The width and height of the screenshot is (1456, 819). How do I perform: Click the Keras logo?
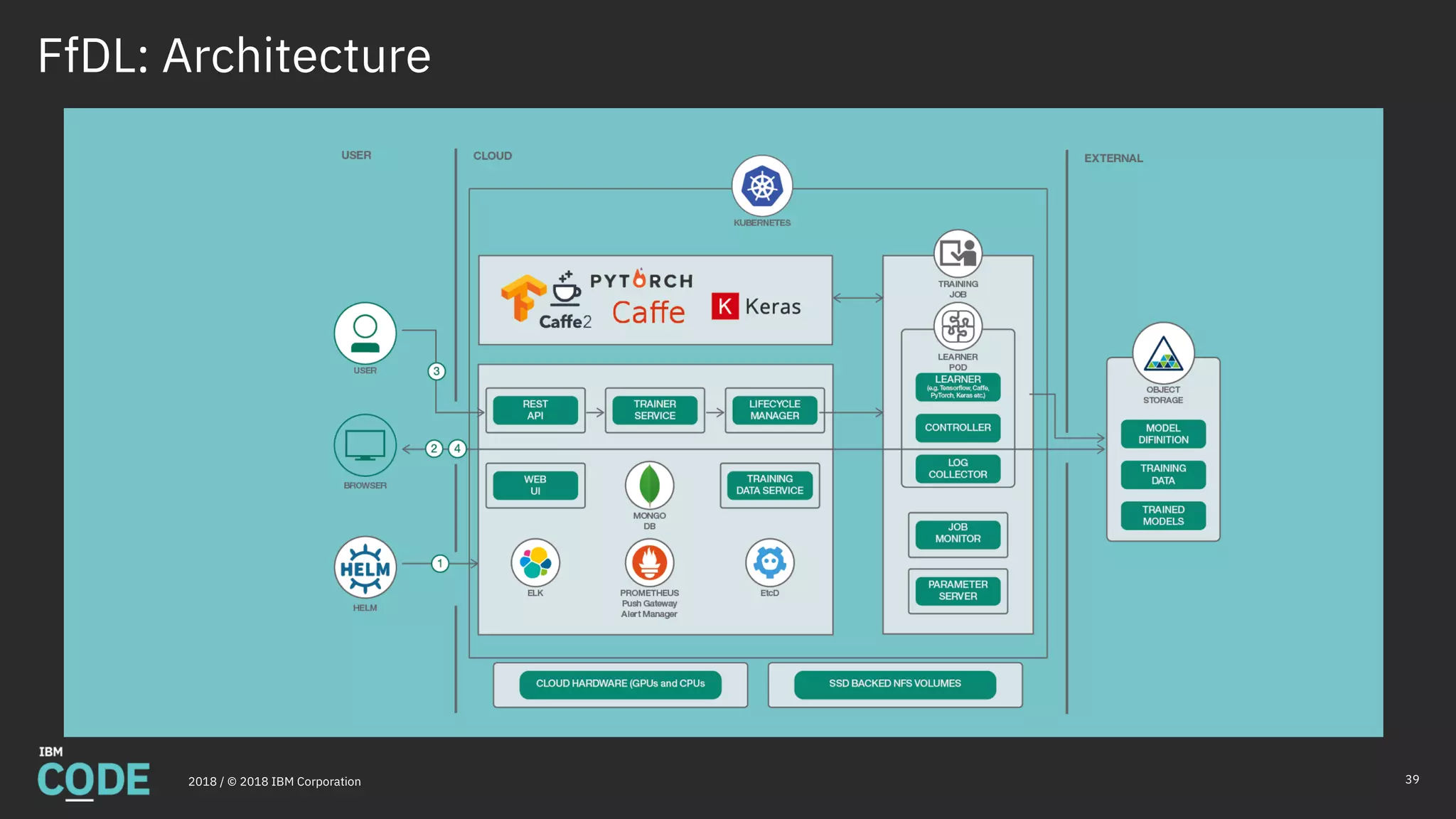click(x=756, y=306)
